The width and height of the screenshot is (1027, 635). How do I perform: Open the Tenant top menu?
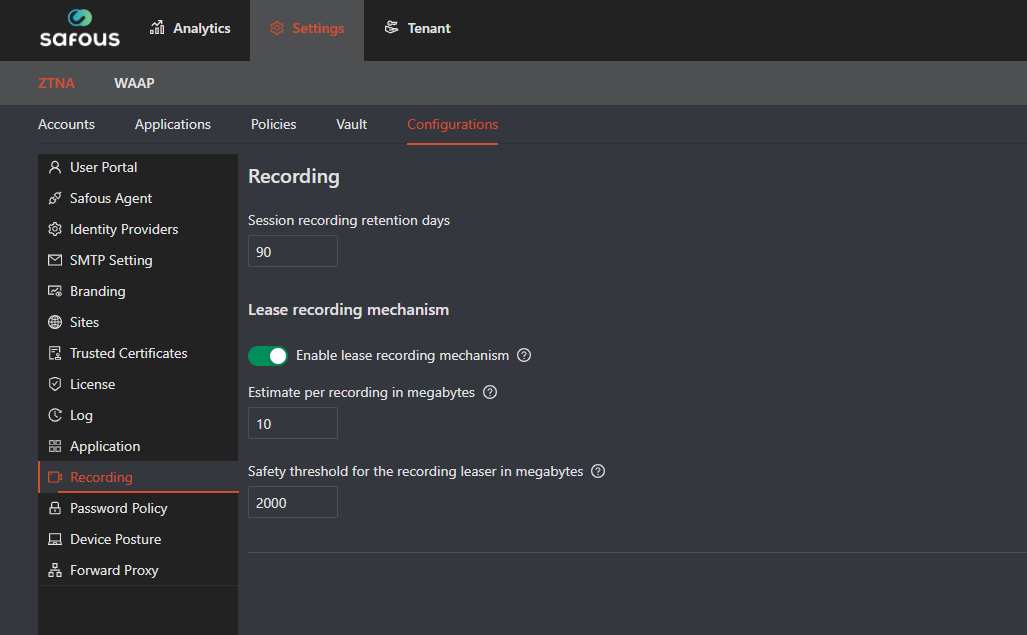(418, 29)
